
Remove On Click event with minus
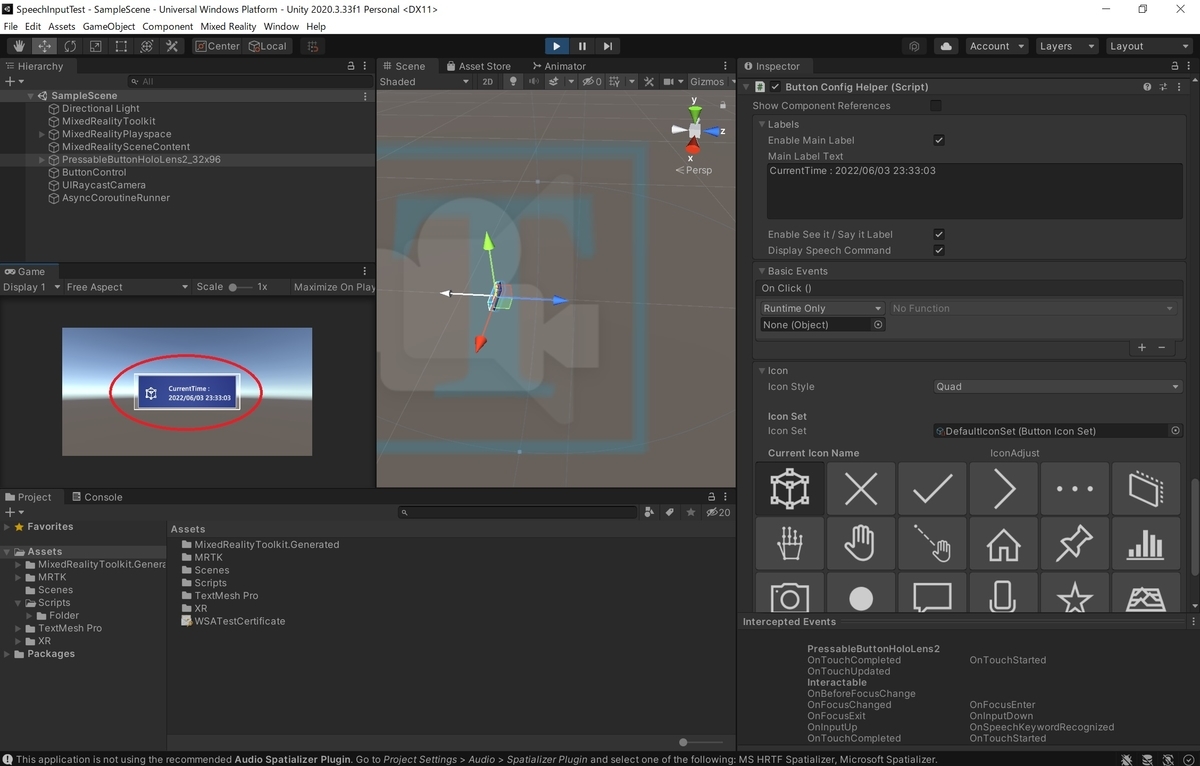[1161, 347]
